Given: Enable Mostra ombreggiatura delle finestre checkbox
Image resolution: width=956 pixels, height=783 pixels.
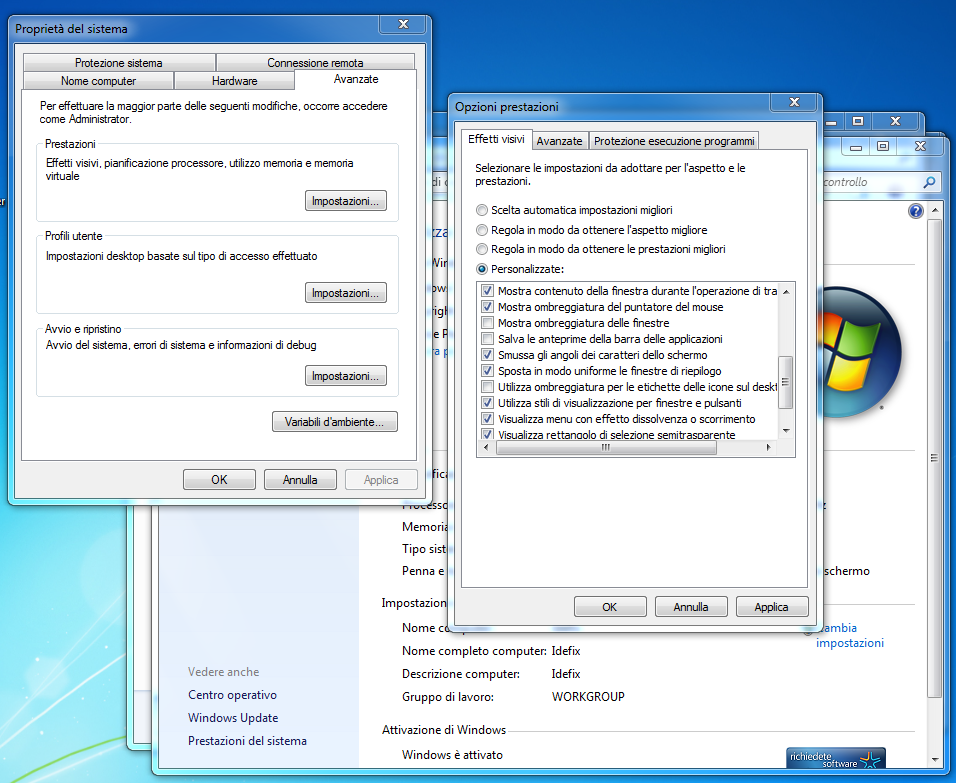Looking at the screenshot, I should 488,323.
